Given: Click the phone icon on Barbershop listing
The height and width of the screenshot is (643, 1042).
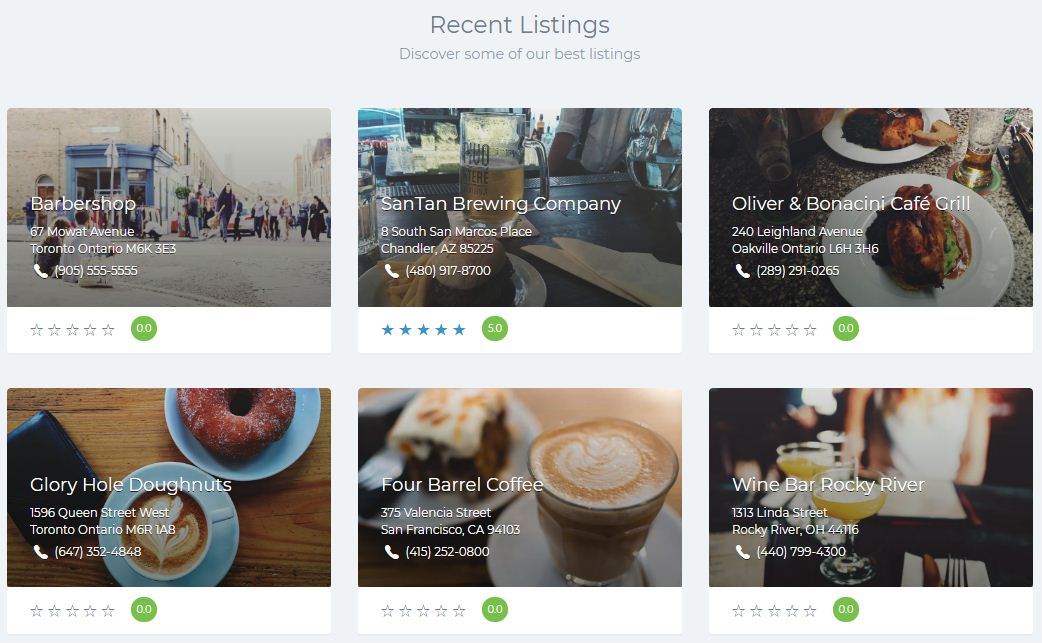Looking at the screenshot, I should pyautogui.click(x=41, y=271).
